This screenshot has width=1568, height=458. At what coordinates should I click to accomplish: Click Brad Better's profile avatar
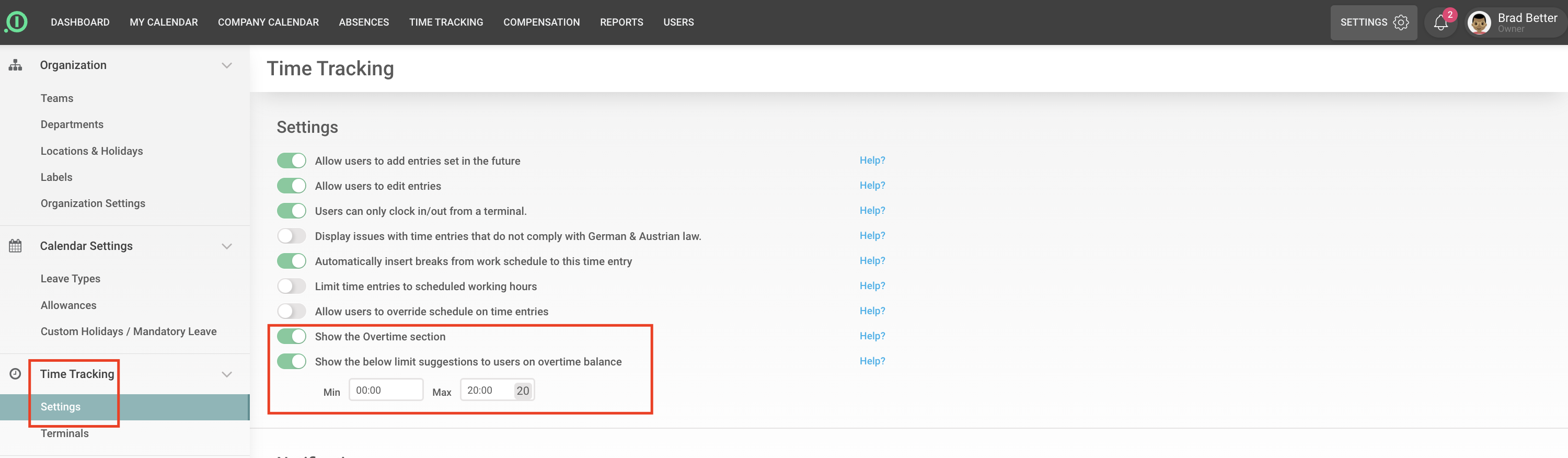pos(1479,22)
